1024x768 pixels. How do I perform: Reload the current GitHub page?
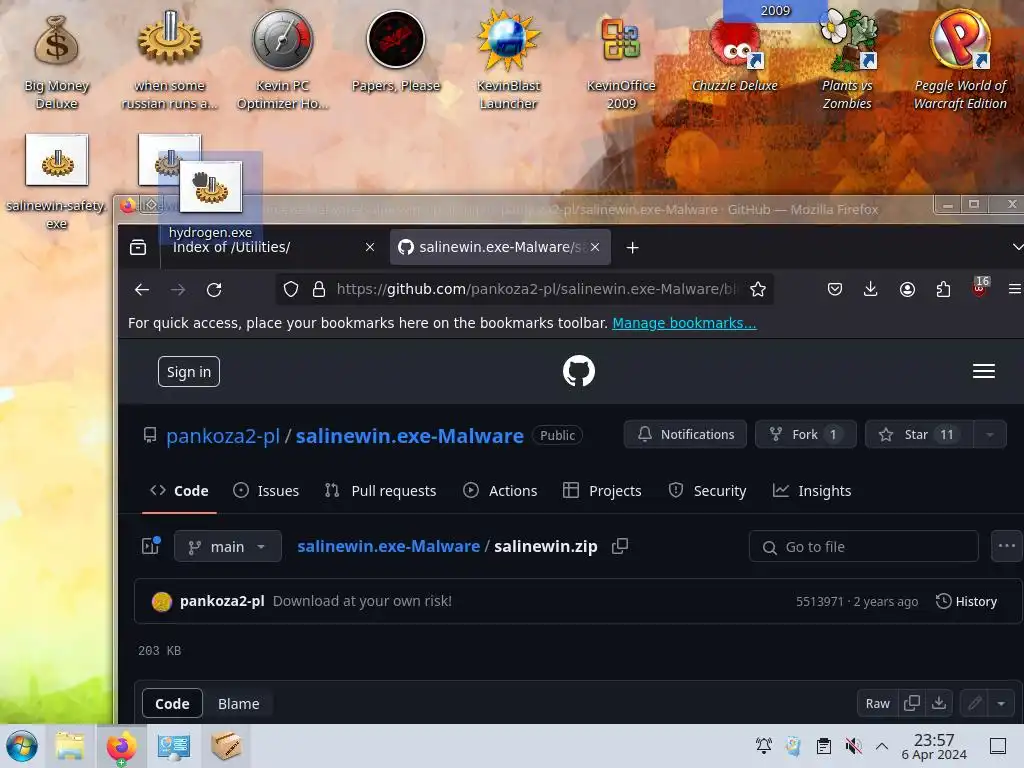[x=214, y=289]
